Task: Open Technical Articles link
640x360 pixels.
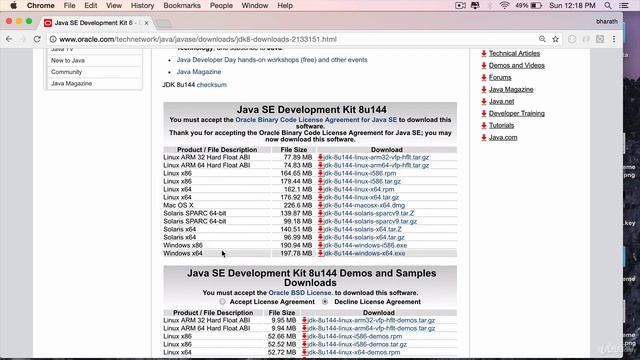Action: coord(514,53)
